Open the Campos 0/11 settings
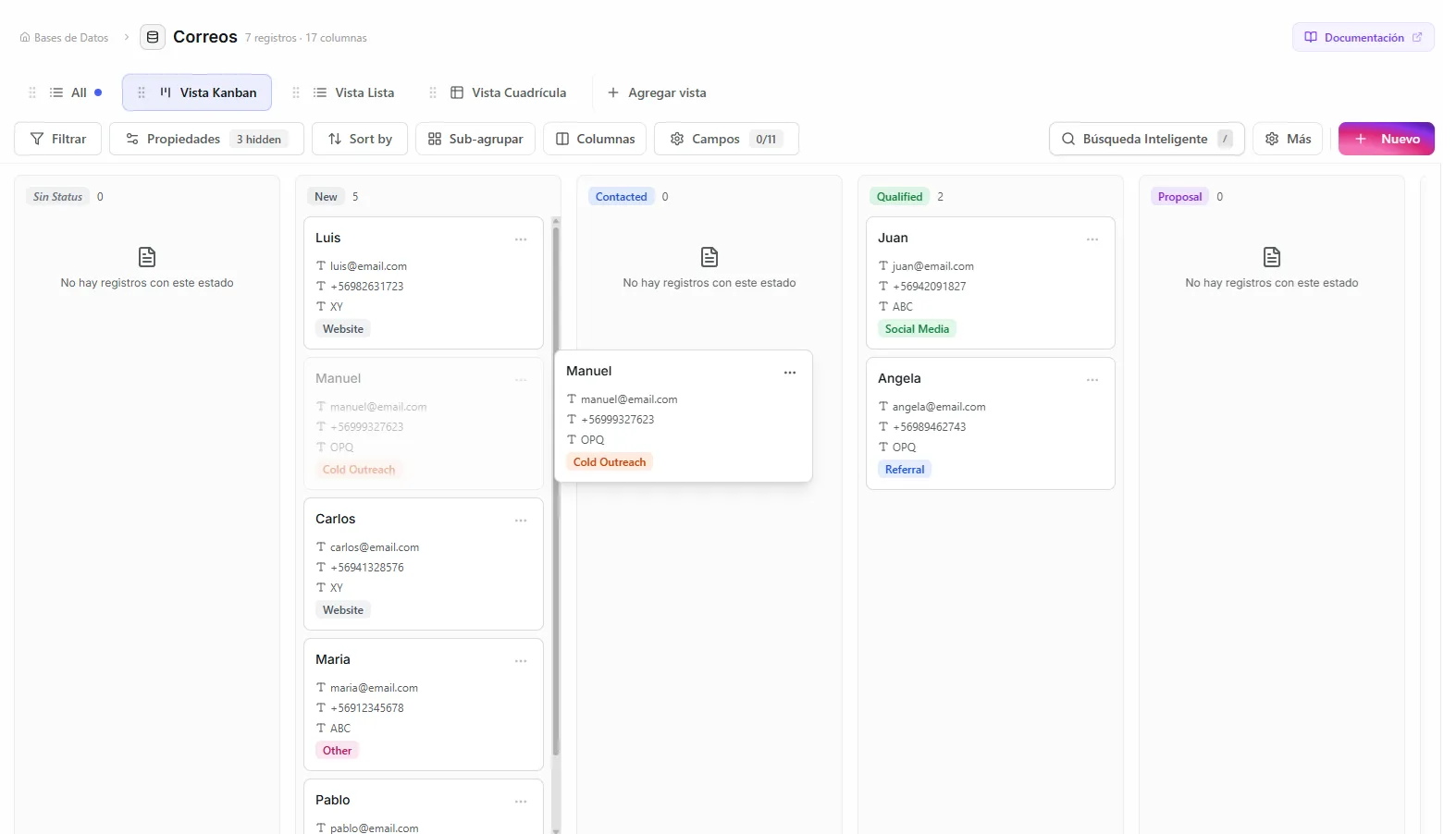Viewport: 1456px width, 834px height. pyautogui.click(x=726, y=139)
